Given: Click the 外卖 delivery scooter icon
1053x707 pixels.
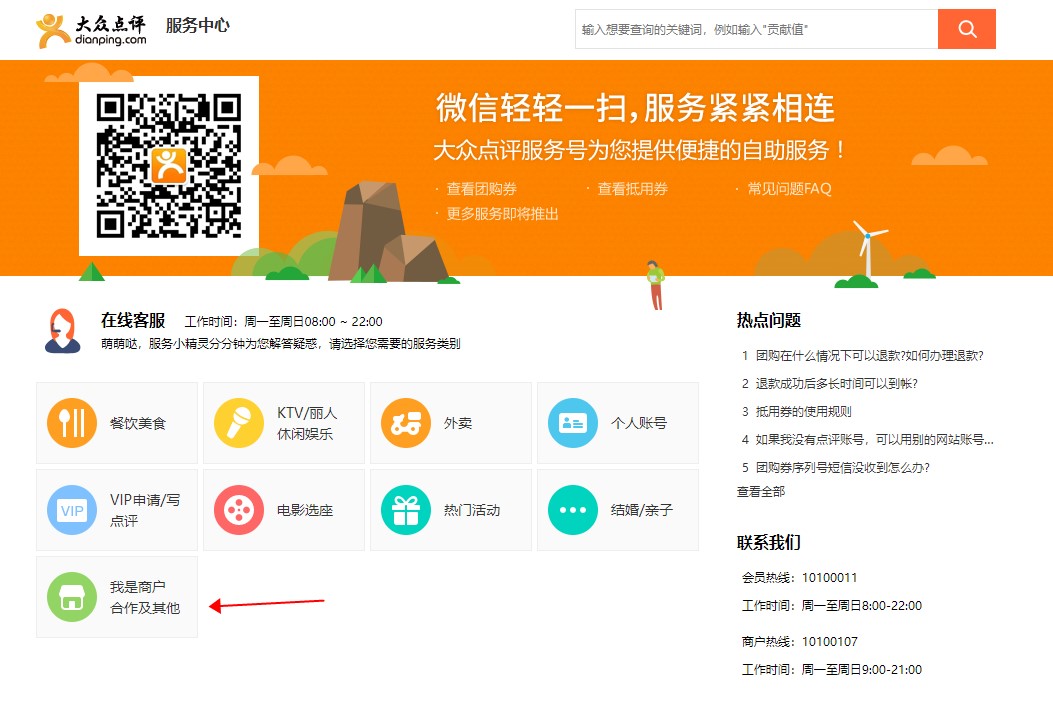Looking at the screenshot, I should tap(406, 423).
